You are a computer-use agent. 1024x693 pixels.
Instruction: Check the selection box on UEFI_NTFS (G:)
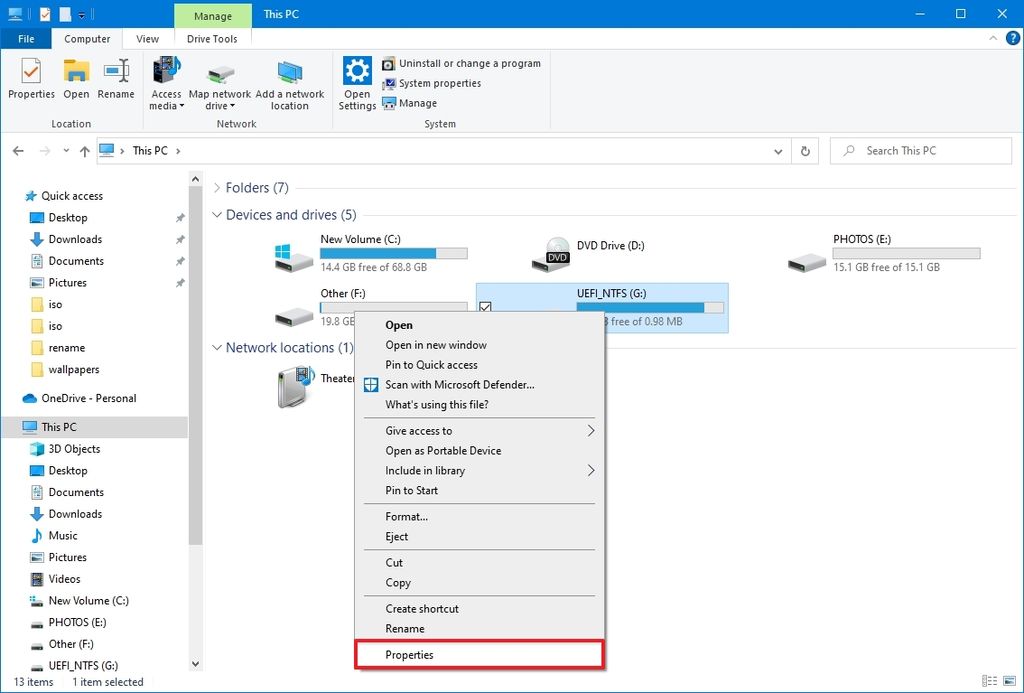(486, 308)
